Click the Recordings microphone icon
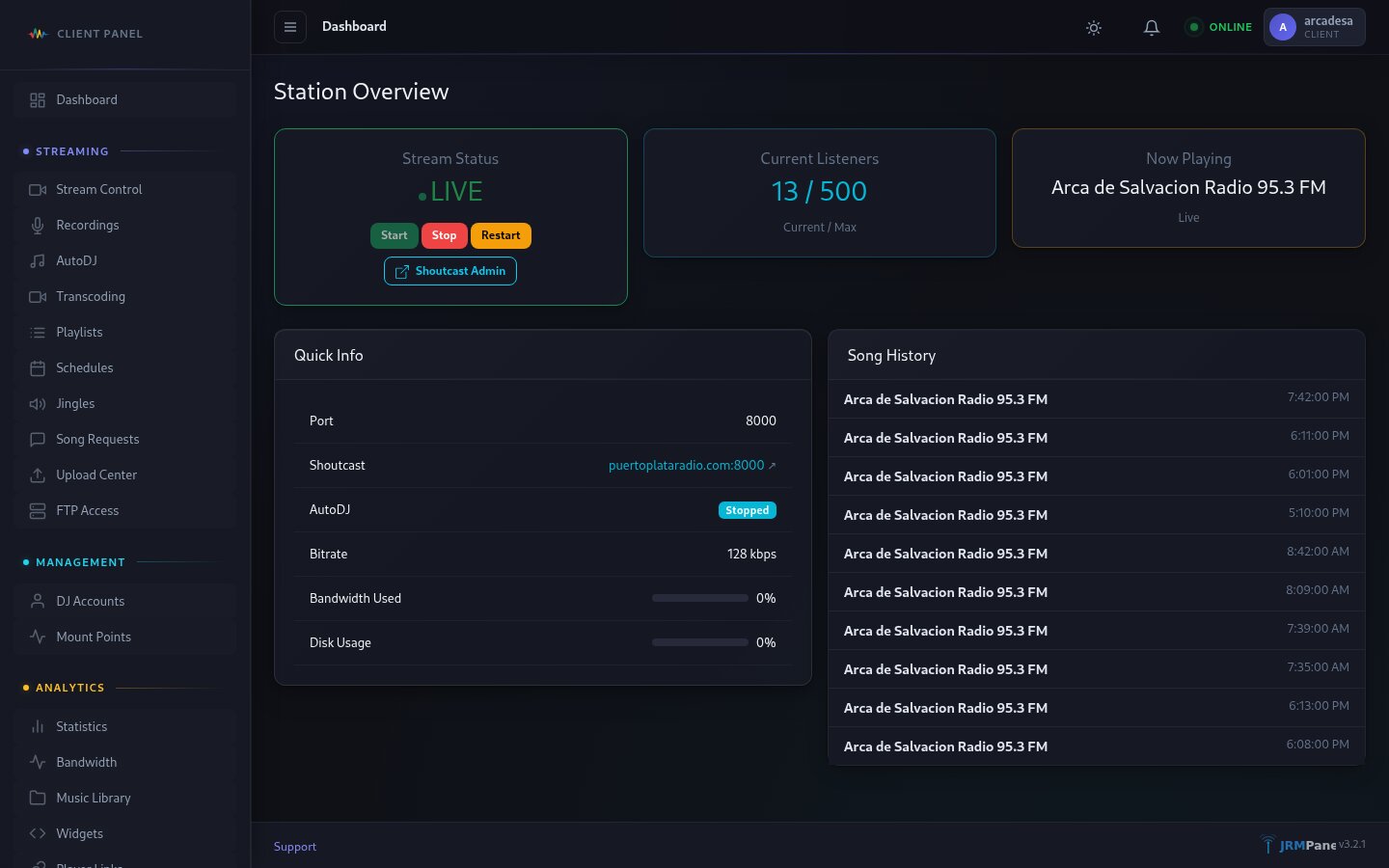The image size is (1389, 868). point(38,226)
